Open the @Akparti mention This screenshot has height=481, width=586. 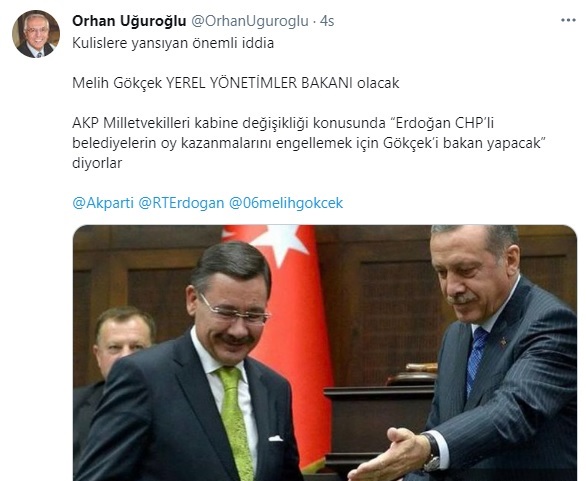pyautogui.click(x=103, y=203)
